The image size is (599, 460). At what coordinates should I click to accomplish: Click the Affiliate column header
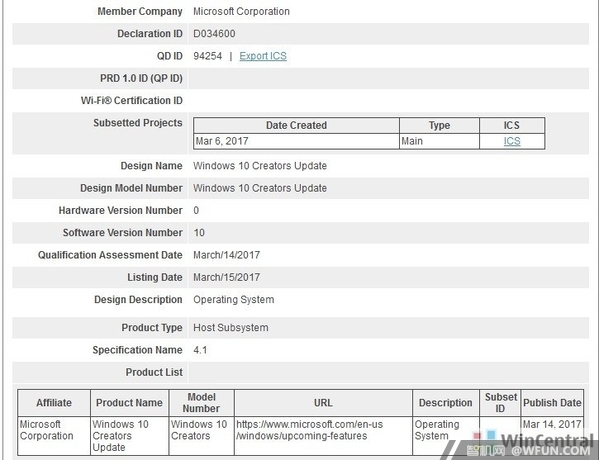(x=54, y=403)
